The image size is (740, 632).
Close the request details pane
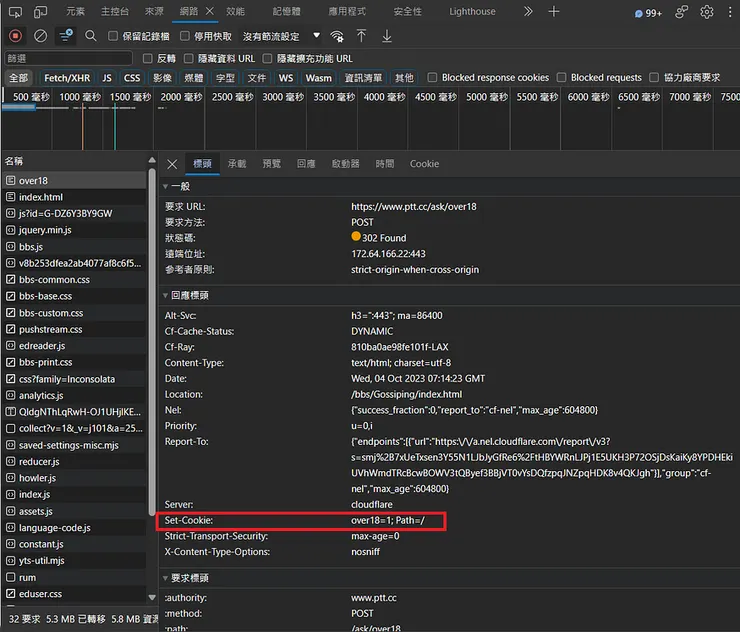pyautogui.click(x=172, y=164)
